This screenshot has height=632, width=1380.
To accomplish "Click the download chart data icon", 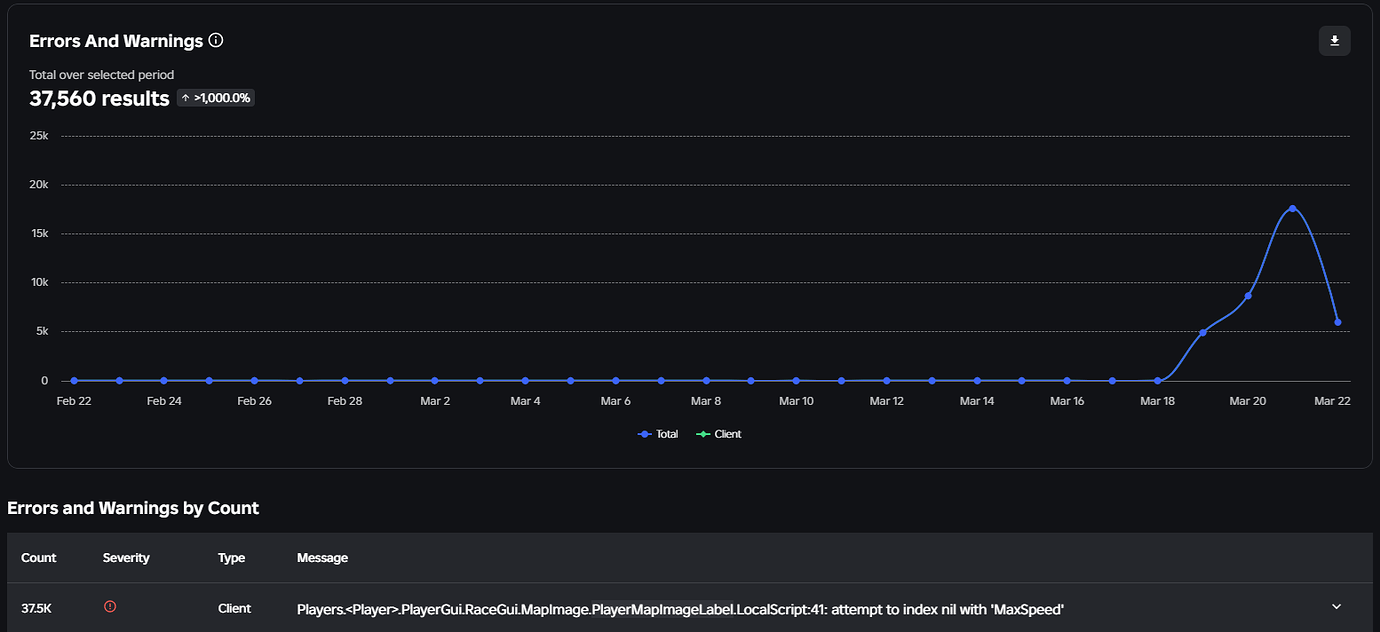I will click(1334, 41).
